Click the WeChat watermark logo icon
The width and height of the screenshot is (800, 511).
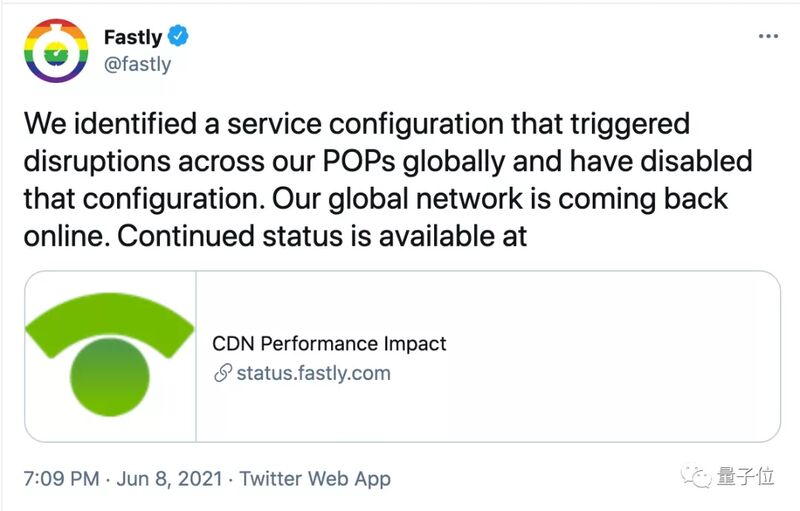pyautogui.click(x=696, y=477)
